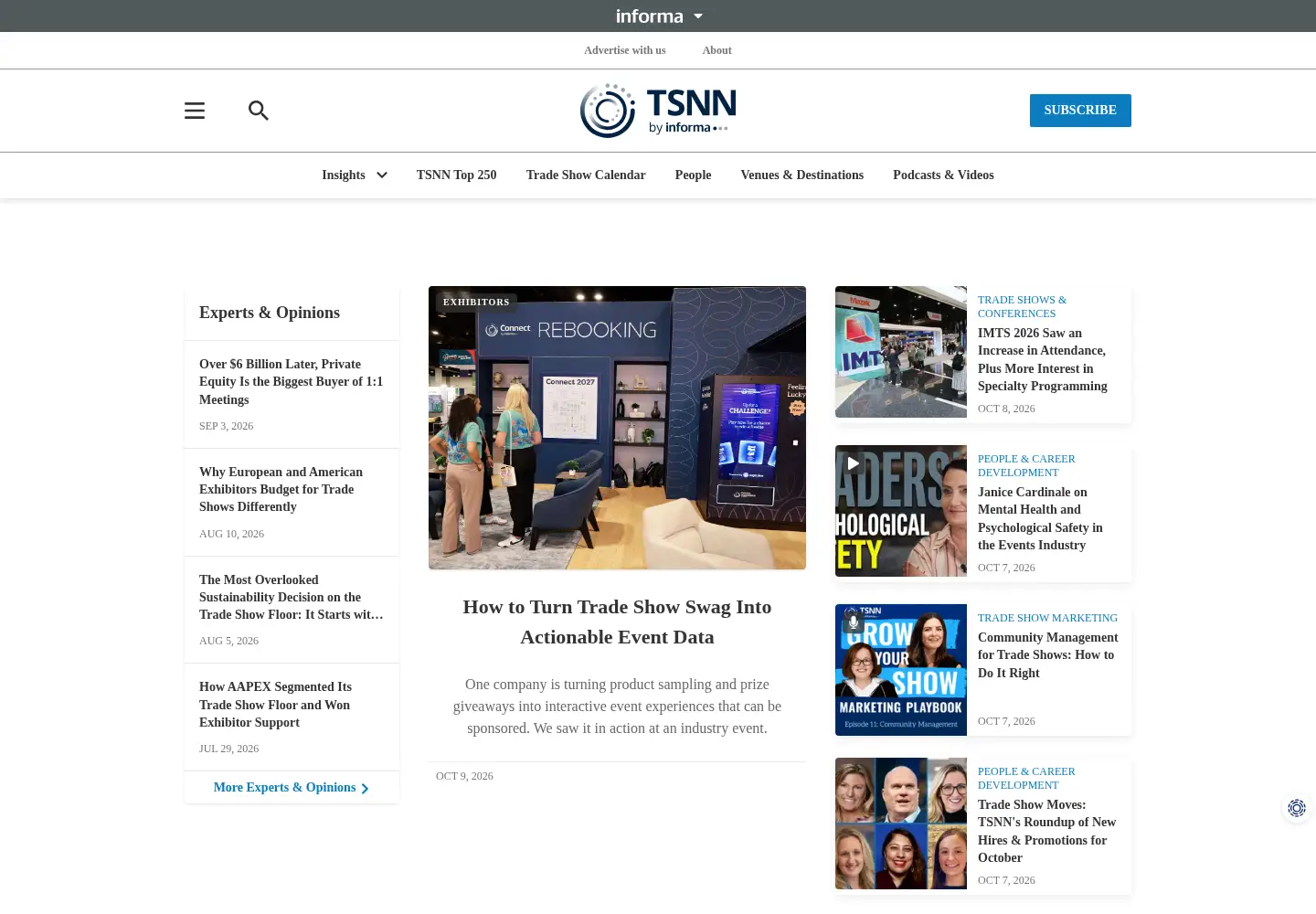Click People & Career Development above Janice Cardinale
This screenshot has width=1316, height=914.
[1026, 466]
